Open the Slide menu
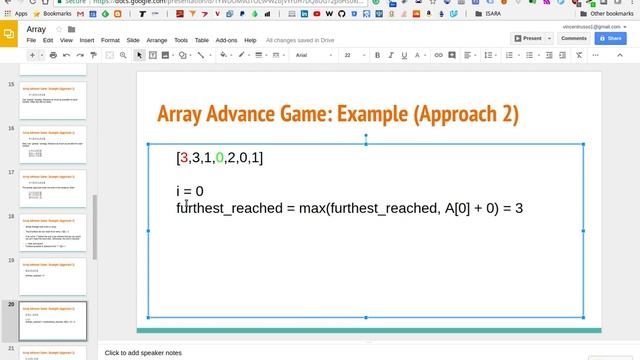Image resolution: width=640 pixels, height=360 pixels. click(133, 40)
